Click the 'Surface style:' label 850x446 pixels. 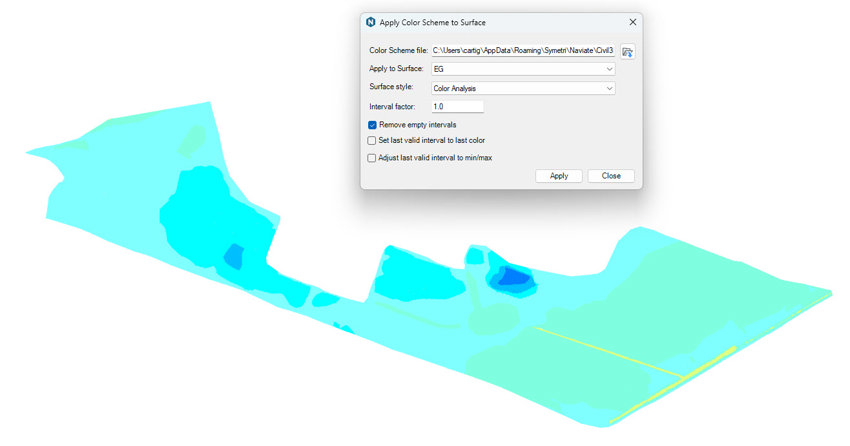tap(391, 87)
